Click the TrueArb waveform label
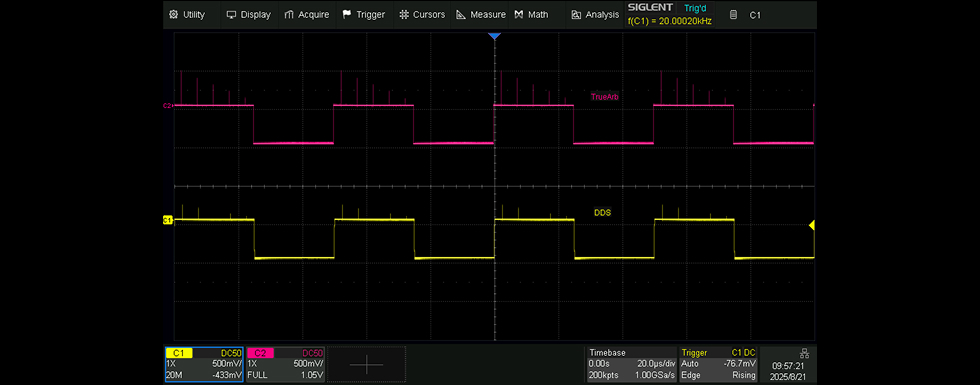 click(x=604, y=97)
